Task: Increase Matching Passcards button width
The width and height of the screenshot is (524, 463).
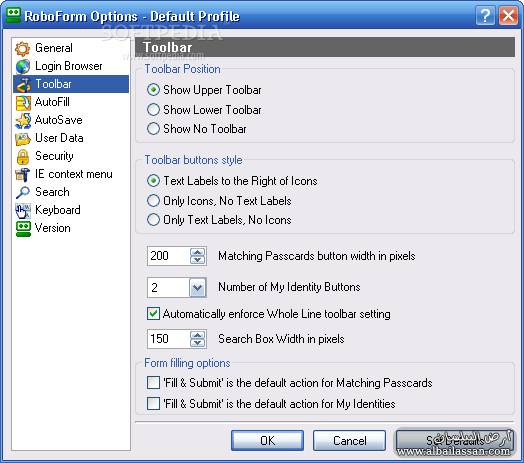Action: (198, 252)
